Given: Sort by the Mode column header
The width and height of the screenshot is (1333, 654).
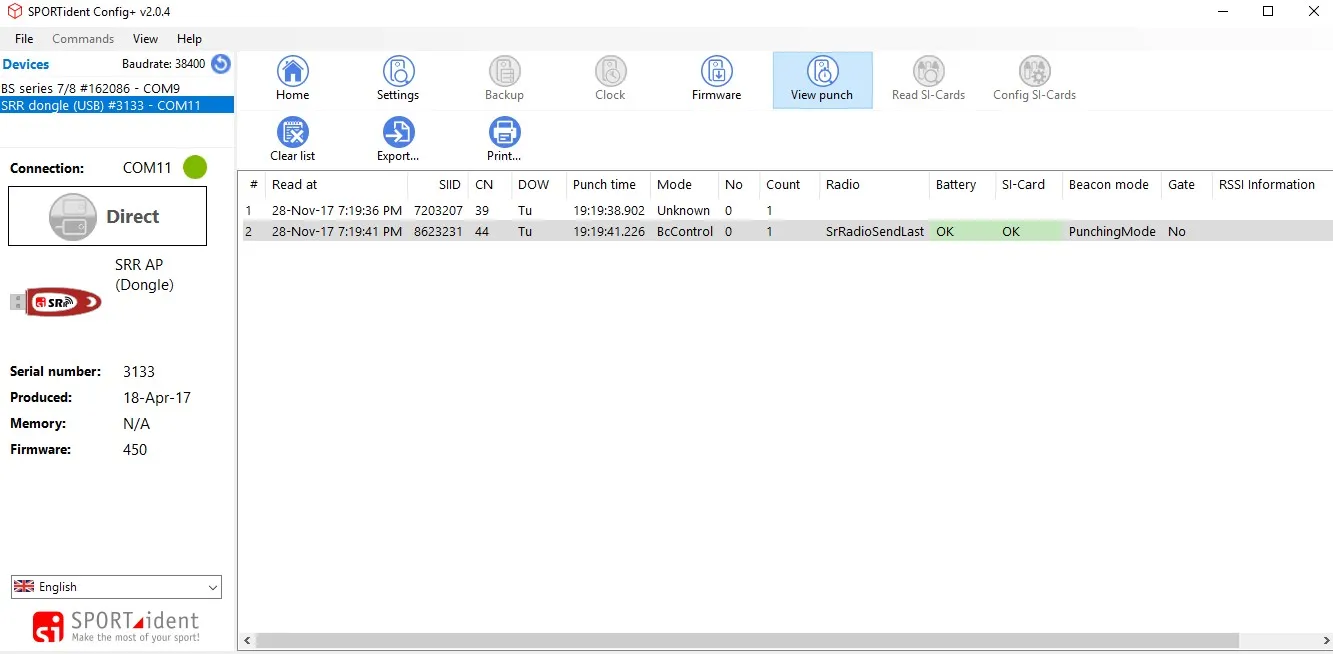Looking at the screenshot, I should pyautogui.click(x=684, y=185).
